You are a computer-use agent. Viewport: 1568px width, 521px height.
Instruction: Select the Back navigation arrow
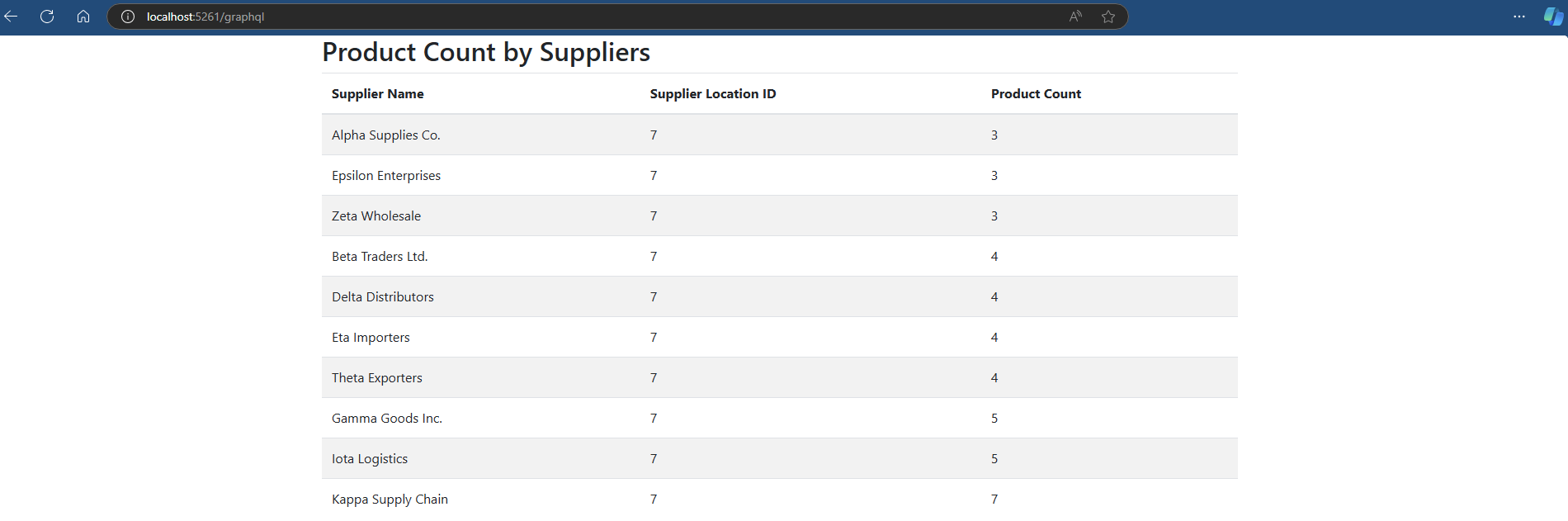point(12,16)
